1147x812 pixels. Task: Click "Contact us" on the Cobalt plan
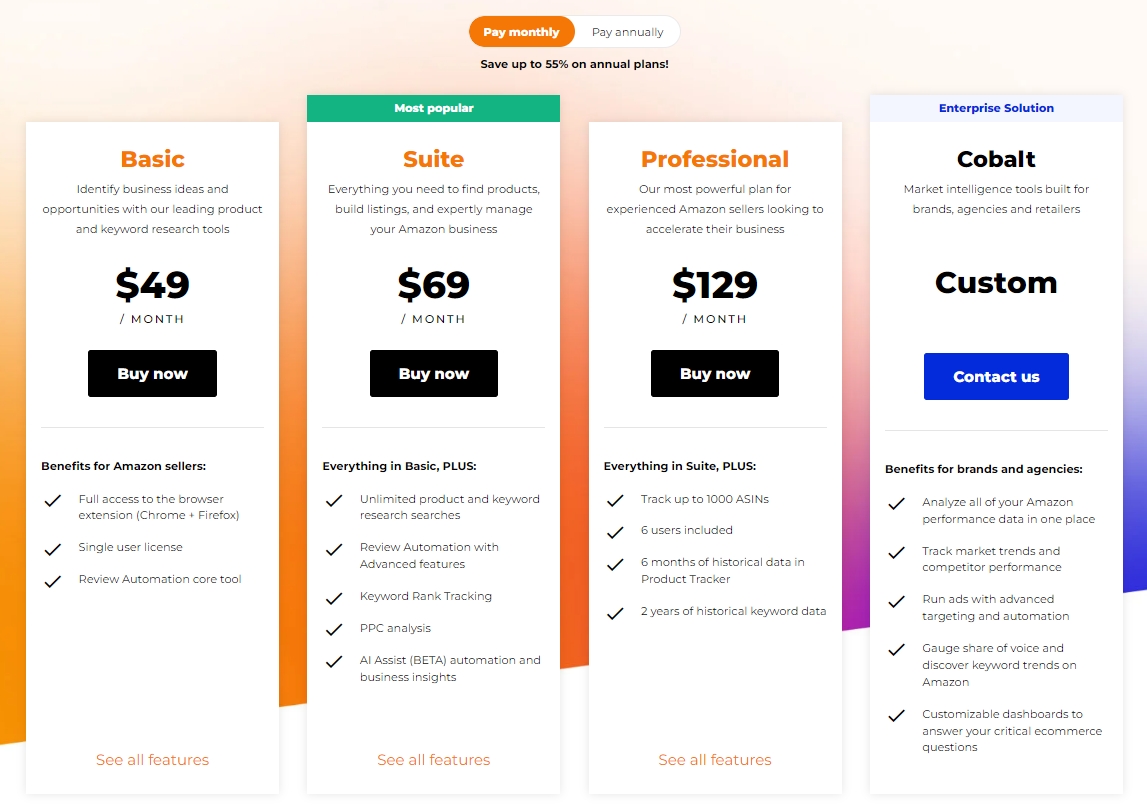[996, 376]
